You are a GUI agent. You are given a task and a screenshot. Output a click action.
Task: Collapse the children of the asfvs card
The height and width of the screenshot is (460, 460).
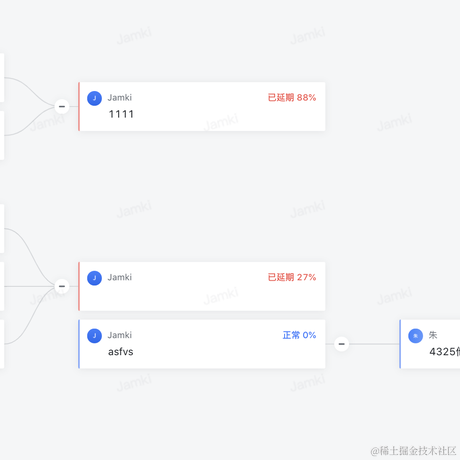tap(342, 344)
